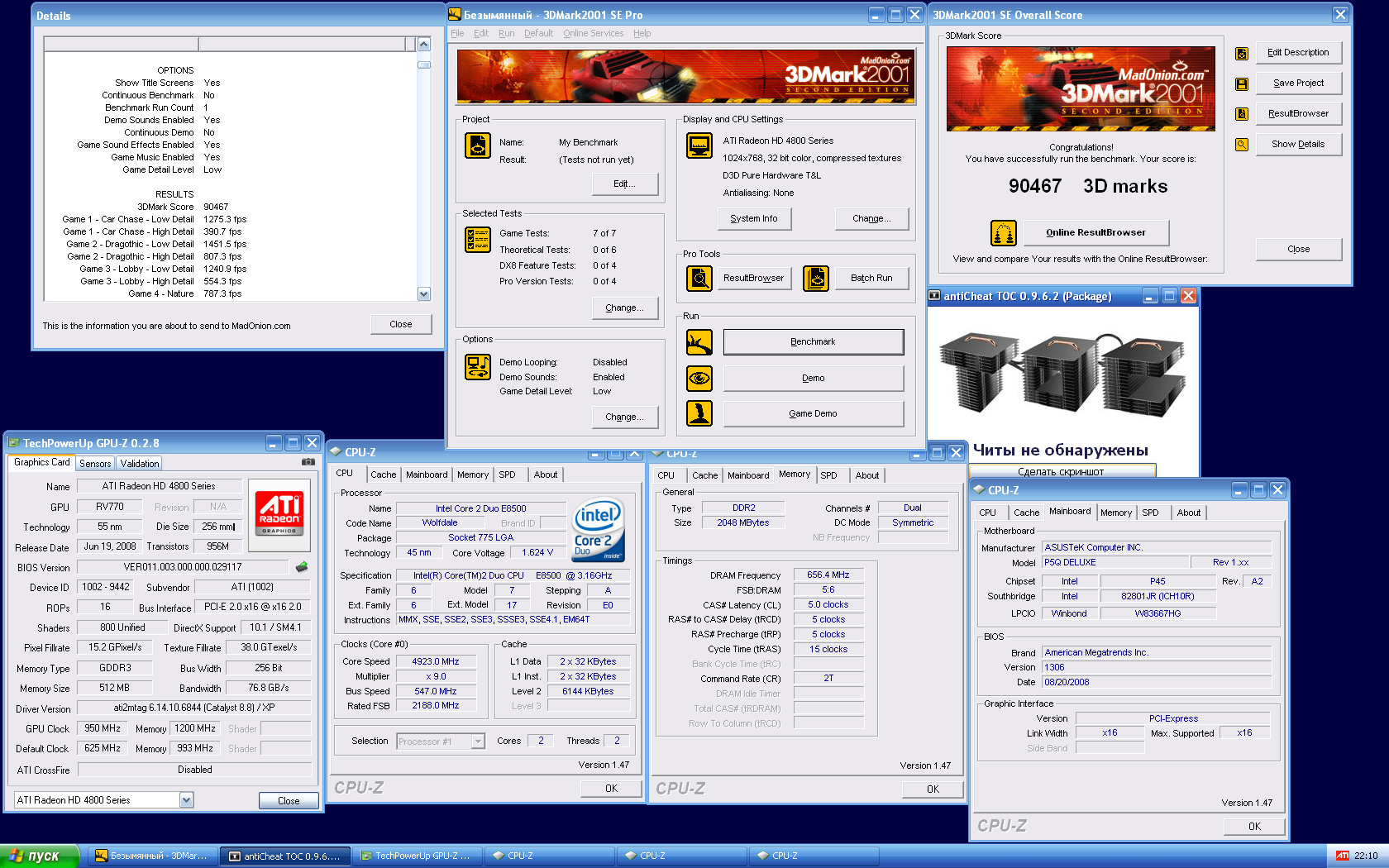This screenshot has width=1389, height=868.
Task: Click the mainboard Model value P5Q DELUXE
Action: 1114,562
